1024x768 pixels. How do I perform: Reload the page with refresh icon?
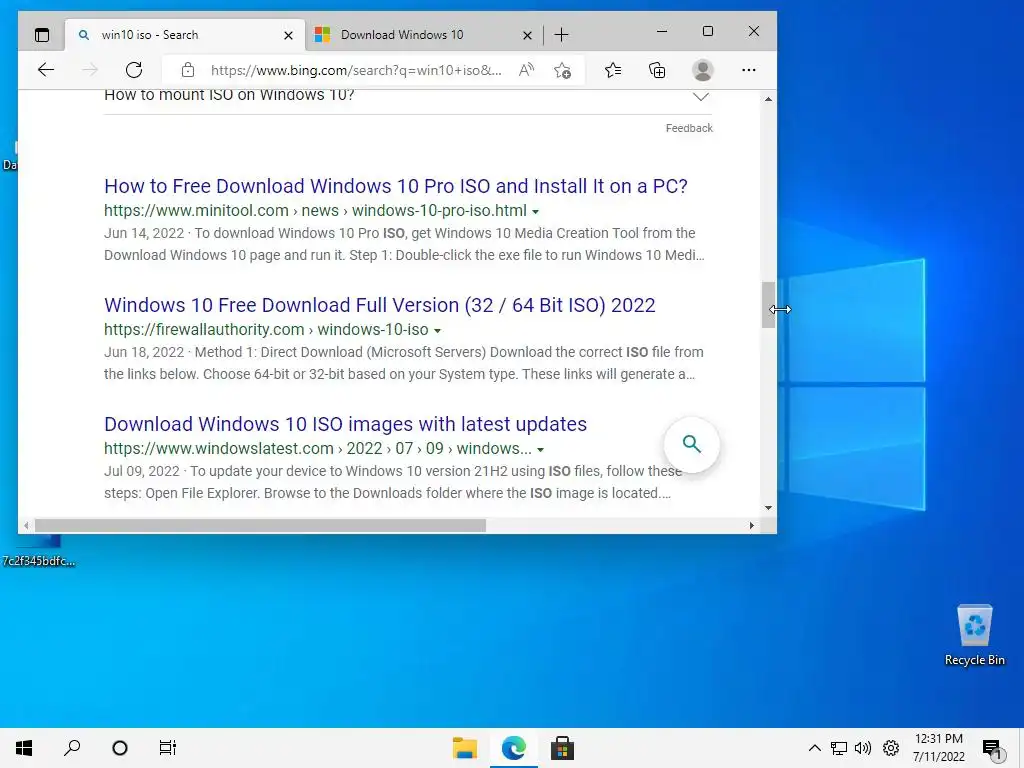[x=134, y=70]
